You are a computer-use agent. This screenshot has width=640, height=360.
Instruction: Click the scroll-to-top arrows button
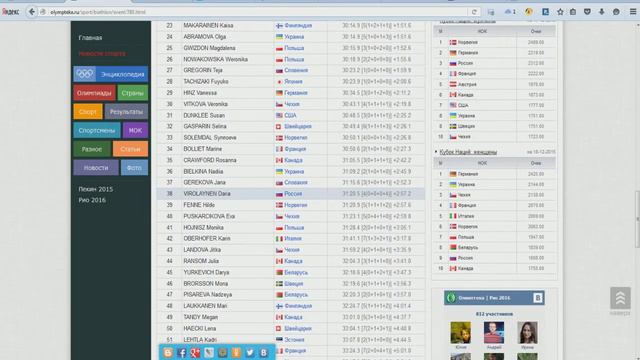point(620,298)
